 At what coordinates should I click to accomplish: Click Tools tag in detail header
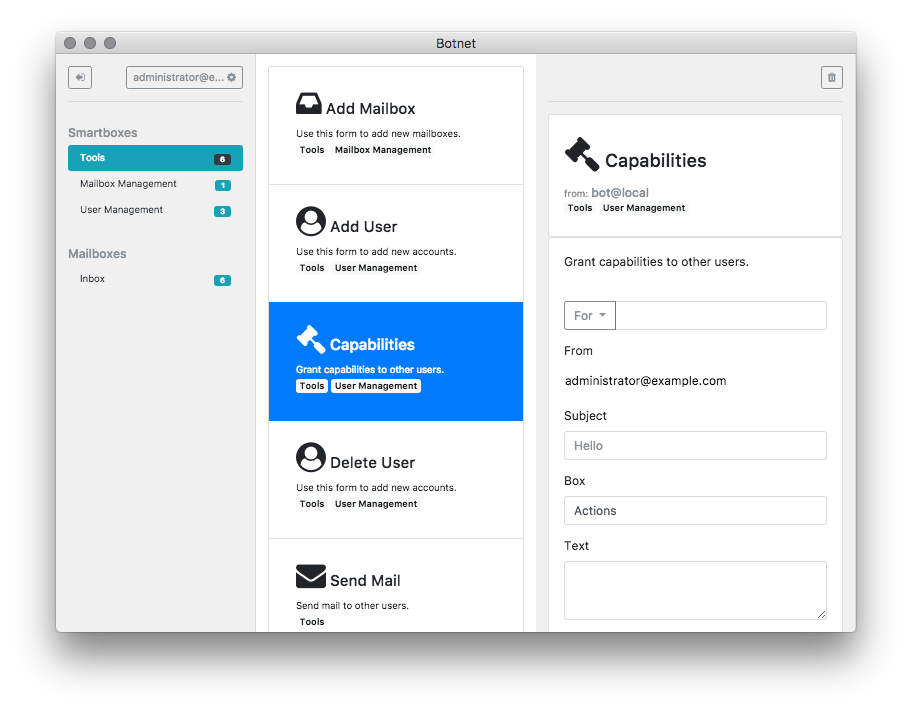(x=580, y=208)
